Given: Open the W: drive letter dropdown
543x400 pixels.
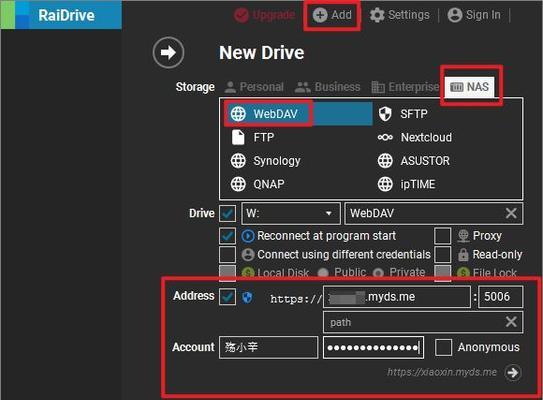Looking at the screenshot, I should click(291, 213).
